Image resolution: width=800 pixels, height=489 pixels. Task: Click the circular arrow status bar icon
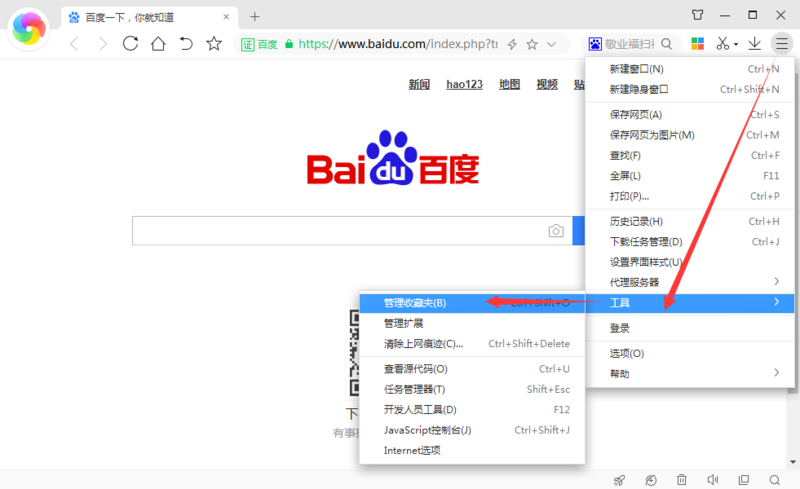pyautogui.click(x=651, y=480)
